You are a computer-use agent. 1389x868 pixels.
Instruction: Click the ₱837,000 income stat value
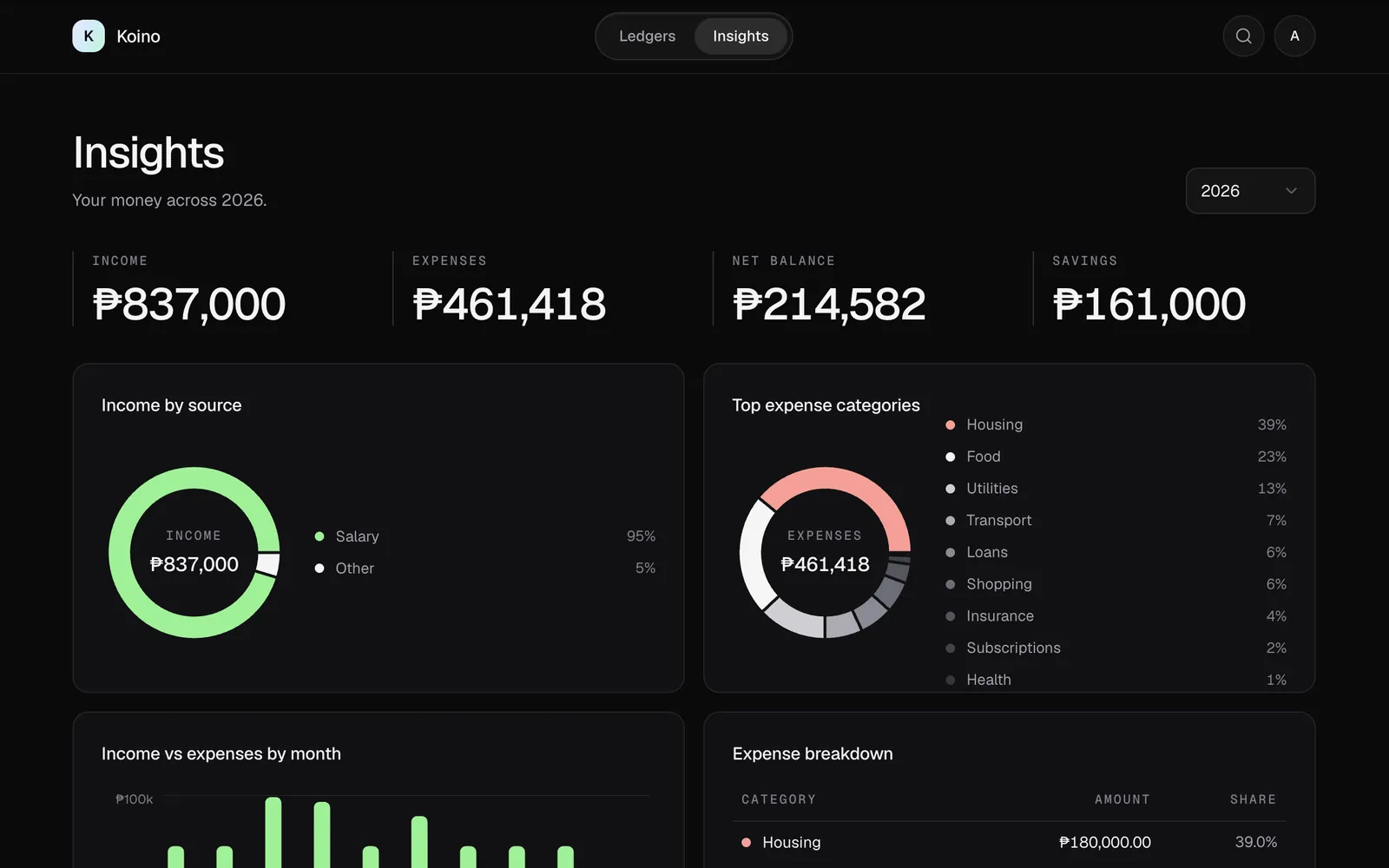pyautogui.click(x=189, y=305)
